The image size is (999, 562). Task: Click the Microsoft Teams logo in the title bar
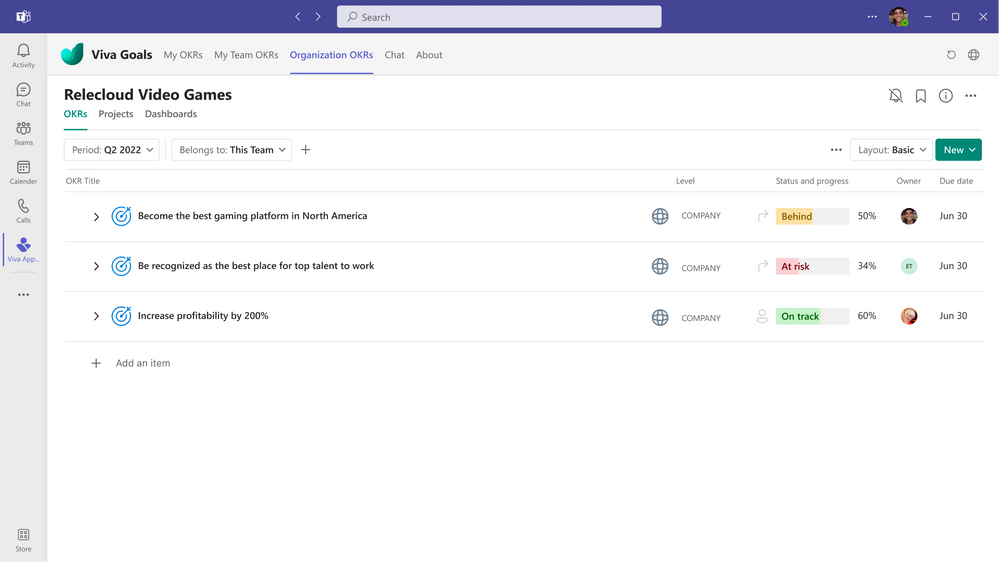(x=24, y=17)
